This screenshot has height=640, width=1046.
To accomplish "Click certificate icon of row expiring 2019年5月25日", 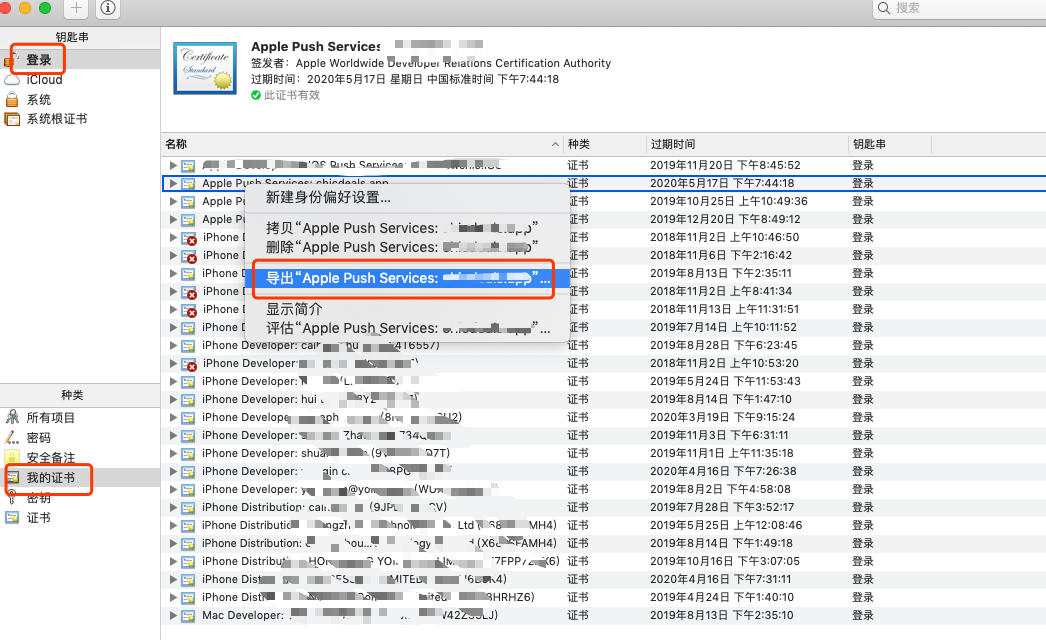I will (189, 526).
